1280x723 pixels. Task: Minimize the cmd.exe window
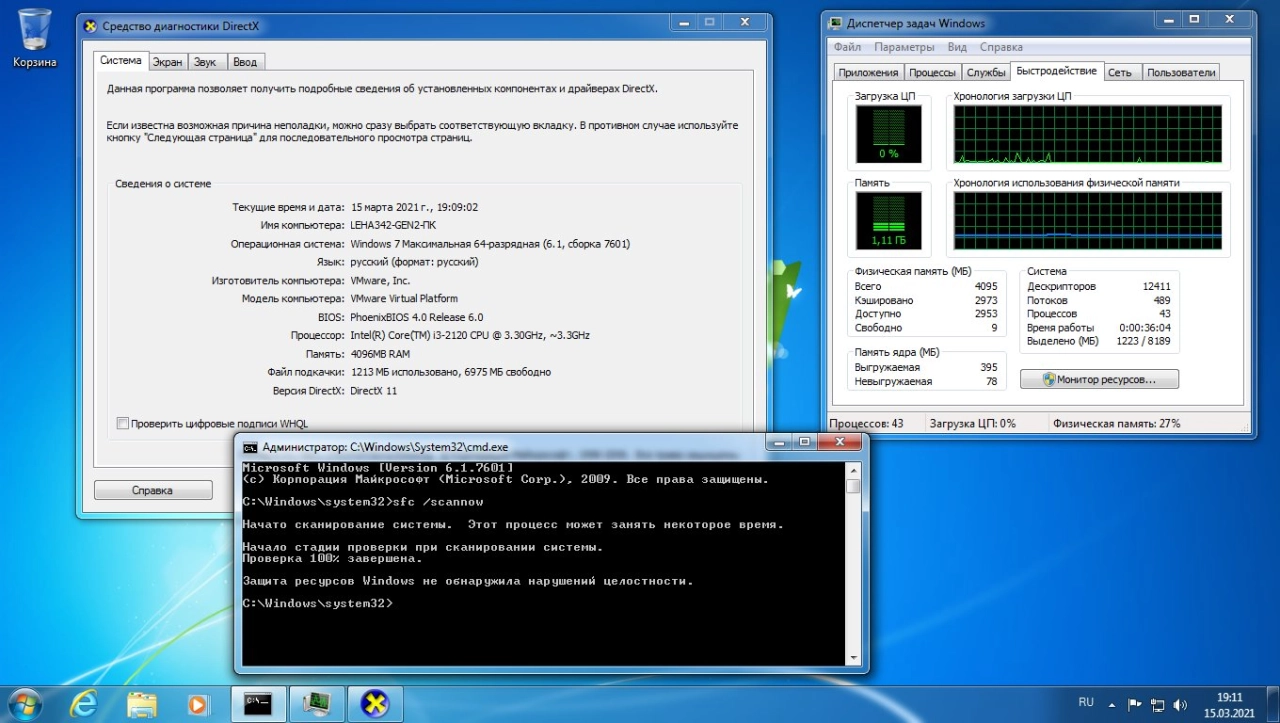coord(778,442)
